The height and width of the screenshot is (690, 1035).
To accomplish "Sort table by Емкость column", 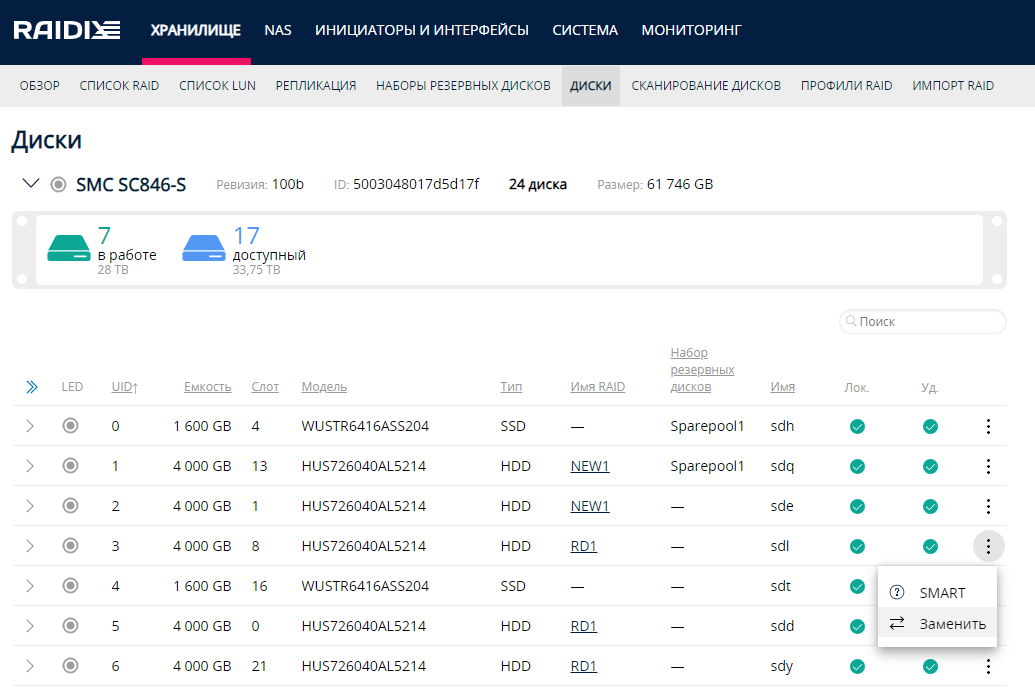I will pyautogui.click(x=207, y=387).
